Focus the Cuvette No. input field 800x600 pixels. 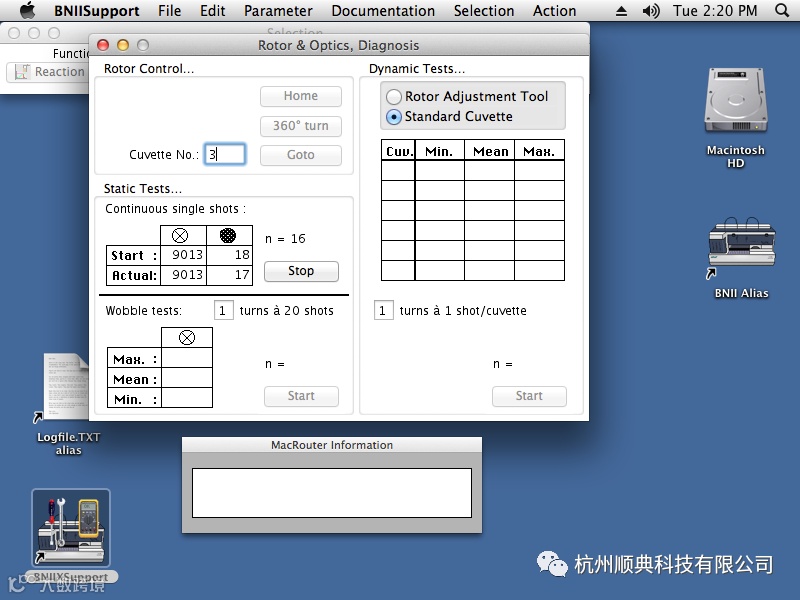[x=225, y=154]
